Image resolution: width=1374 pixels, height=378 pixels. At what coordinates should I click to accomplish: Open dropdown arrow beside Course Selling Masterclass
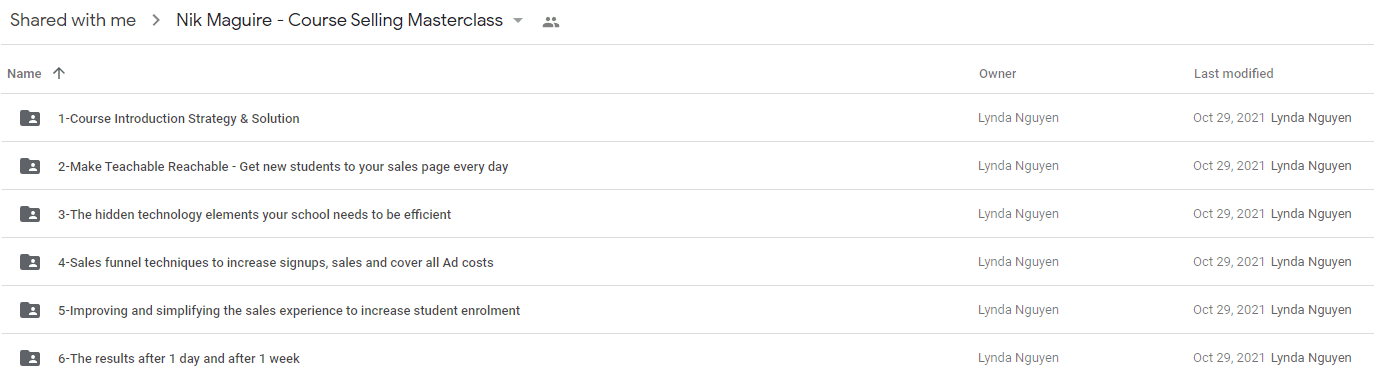tap(517, 21)
